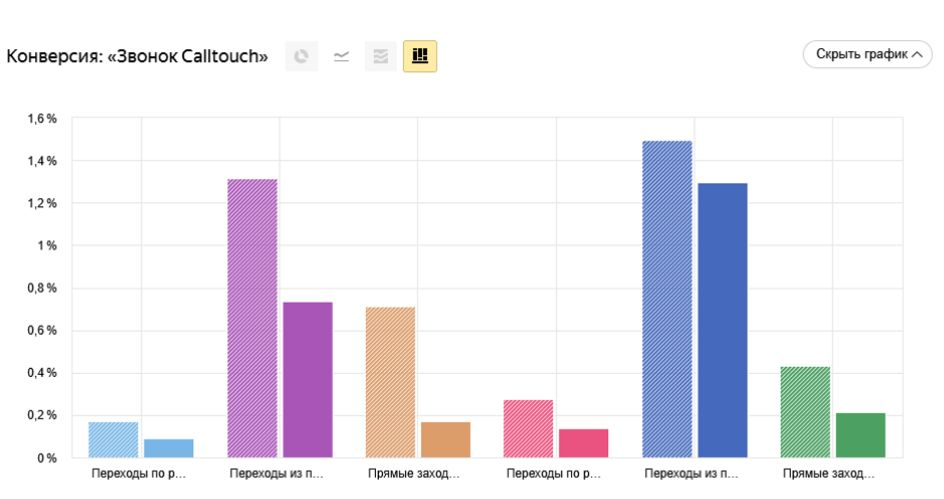This screenshot has height=499, width=944.
Task: Click the solid green bar
Action: pyautogui.click(x=861, y=435)
